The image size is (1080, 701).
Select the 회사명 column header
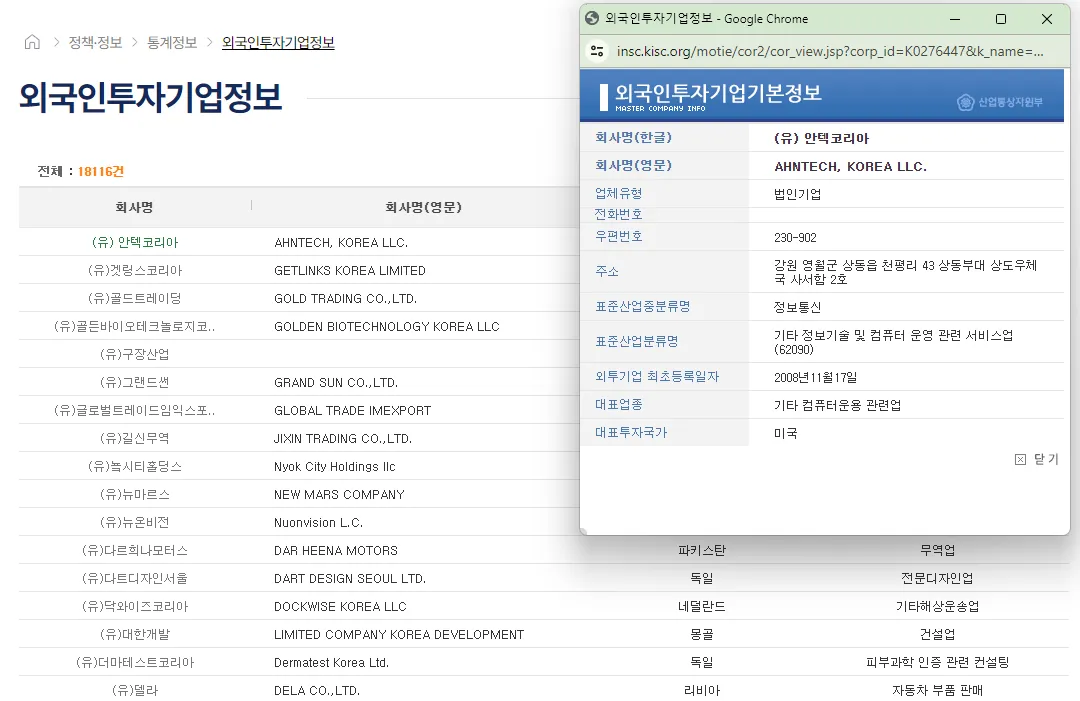point(133,205)
